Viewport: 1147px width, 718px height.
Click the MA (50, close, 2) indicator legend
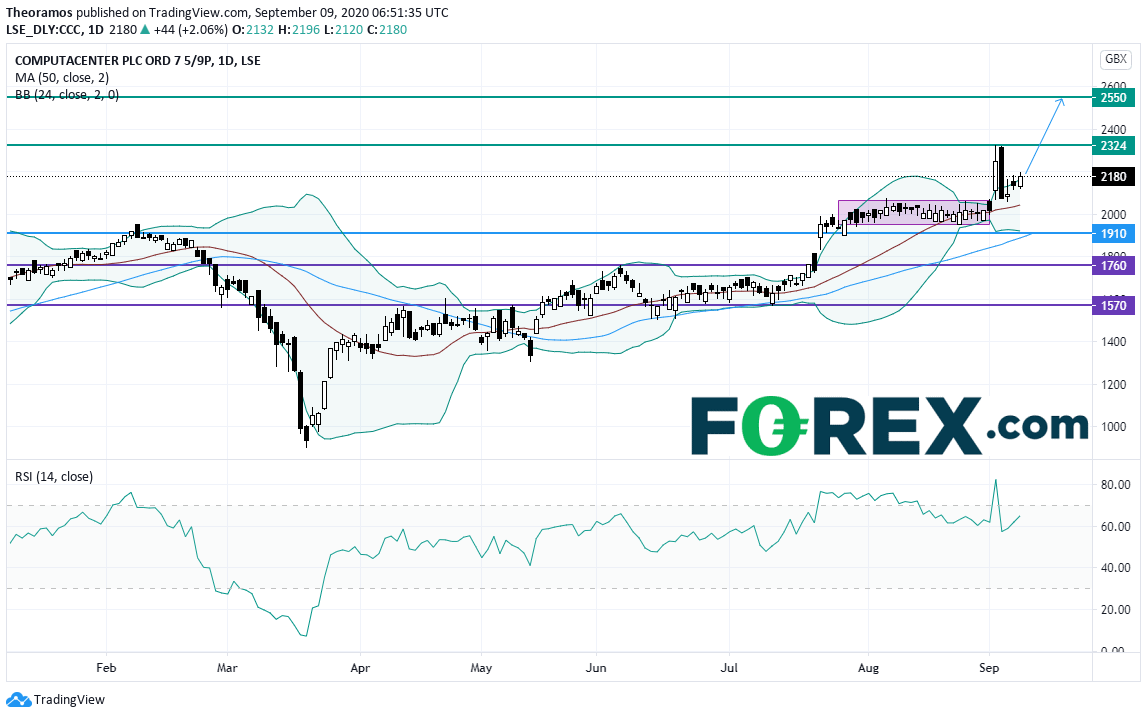(x=62, y=78)
